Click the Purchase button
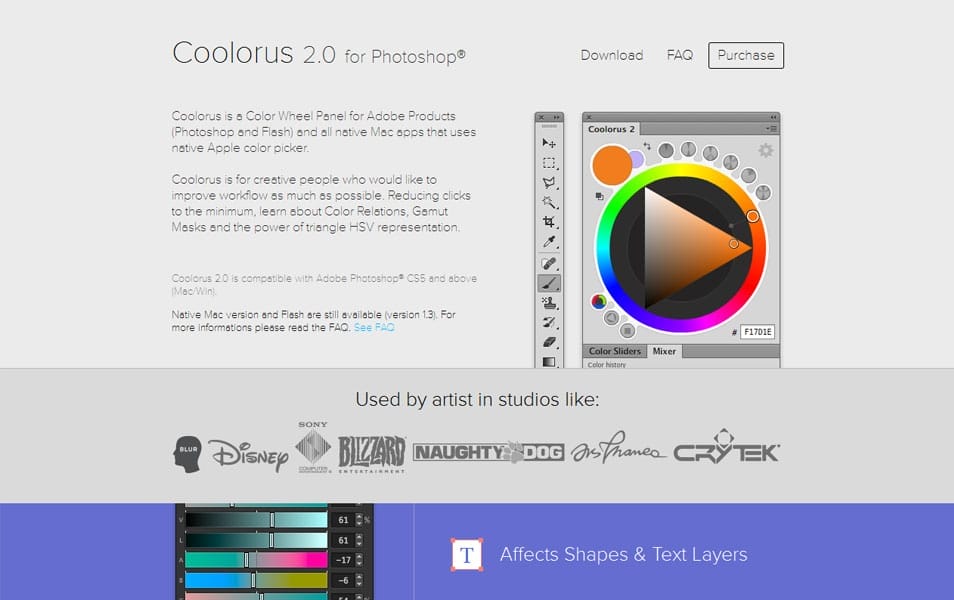Image resolution: width=954 pixels, height=600 pixels. click(746, 55)
